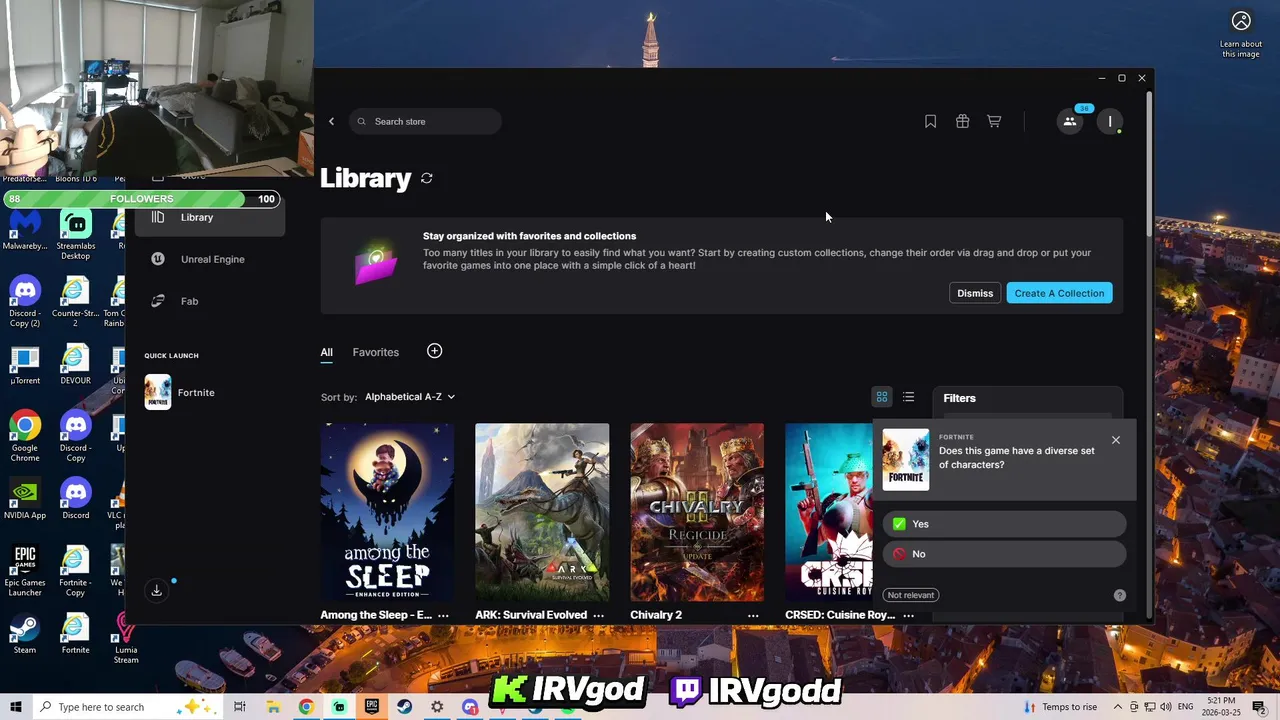Viewport: 1280px width, 720px height.
Task: Open the Downloads icon in sidebar
Action: tap(157, 591)
